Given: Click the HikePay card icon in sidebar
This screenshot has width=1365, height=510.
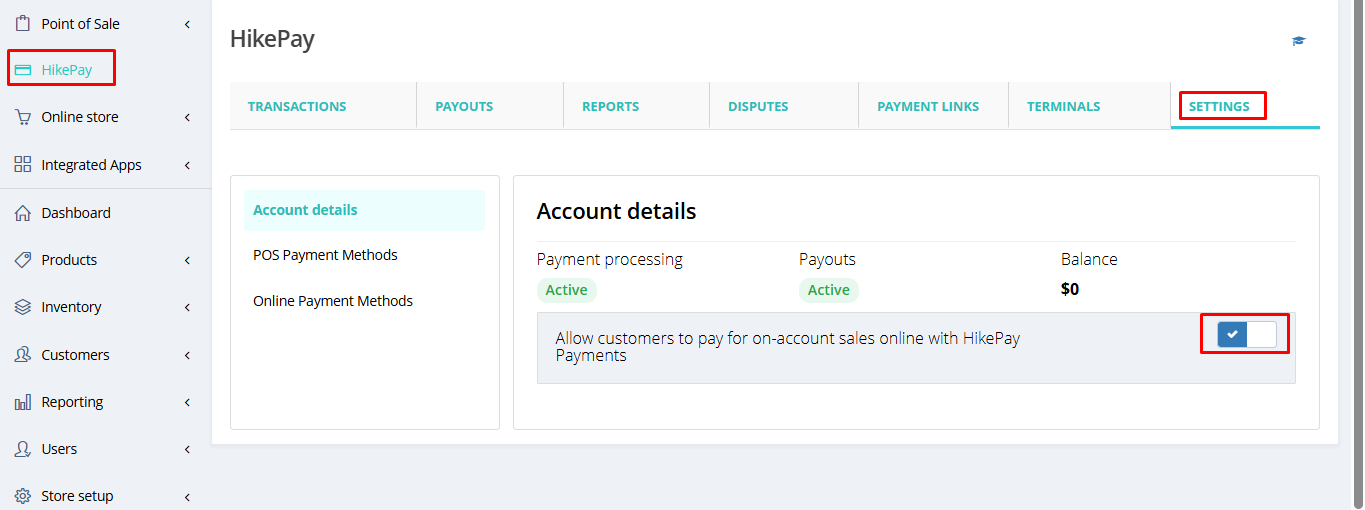Looking at the screenshot, I should tap(22, 70).
